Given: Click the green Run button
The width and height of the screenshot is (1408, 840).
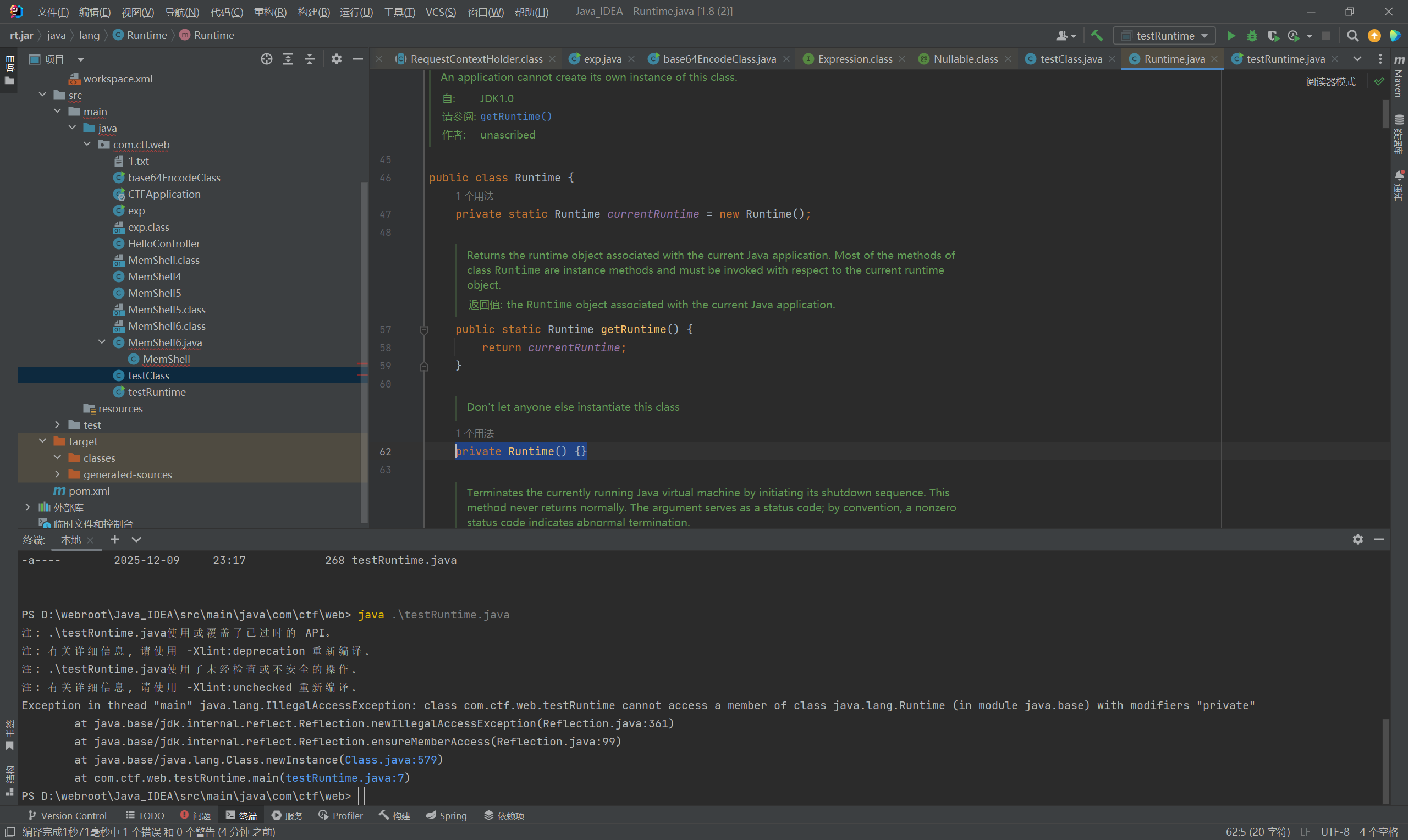Looking at the screenshot, I should 1231,36.
